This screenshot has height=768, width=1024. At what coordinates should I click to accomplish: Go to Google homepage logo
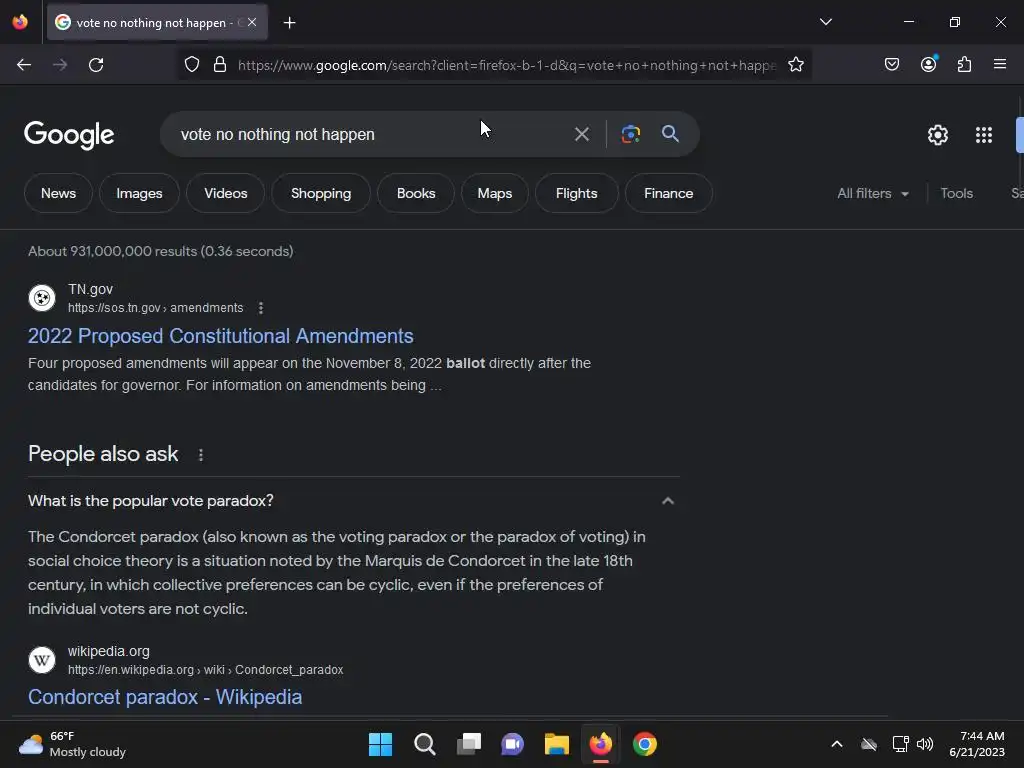click(x=69, y=135)
